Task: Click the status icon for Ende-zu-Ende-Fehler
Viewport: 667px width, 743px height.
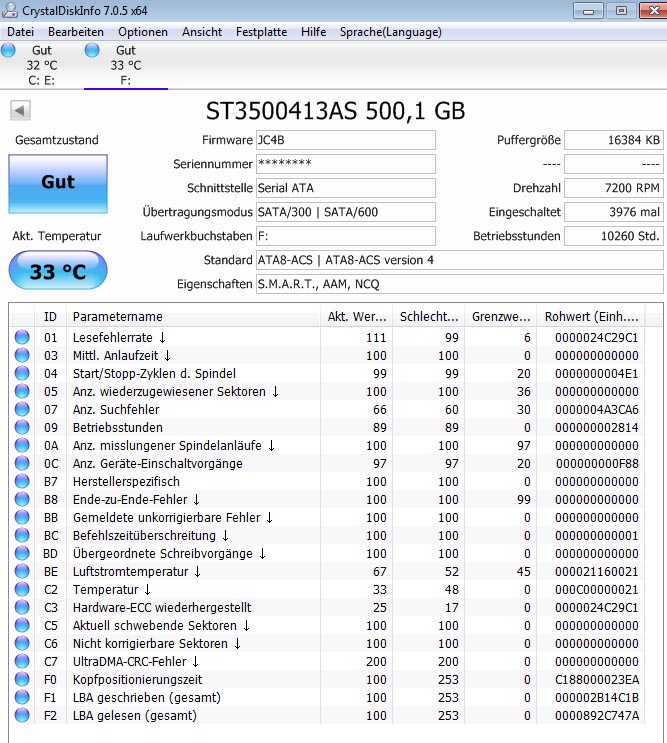Action: [x=22, y=499]
